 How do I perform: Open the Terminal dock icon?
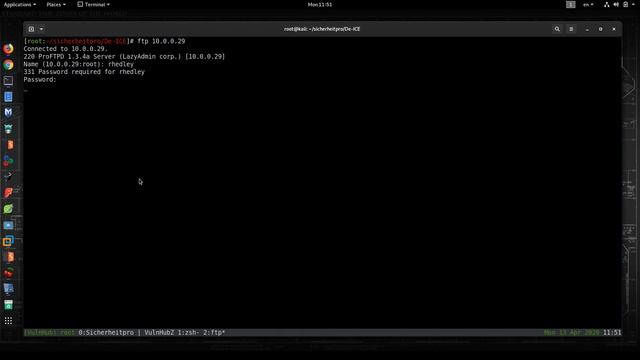(x=8, y=81)
